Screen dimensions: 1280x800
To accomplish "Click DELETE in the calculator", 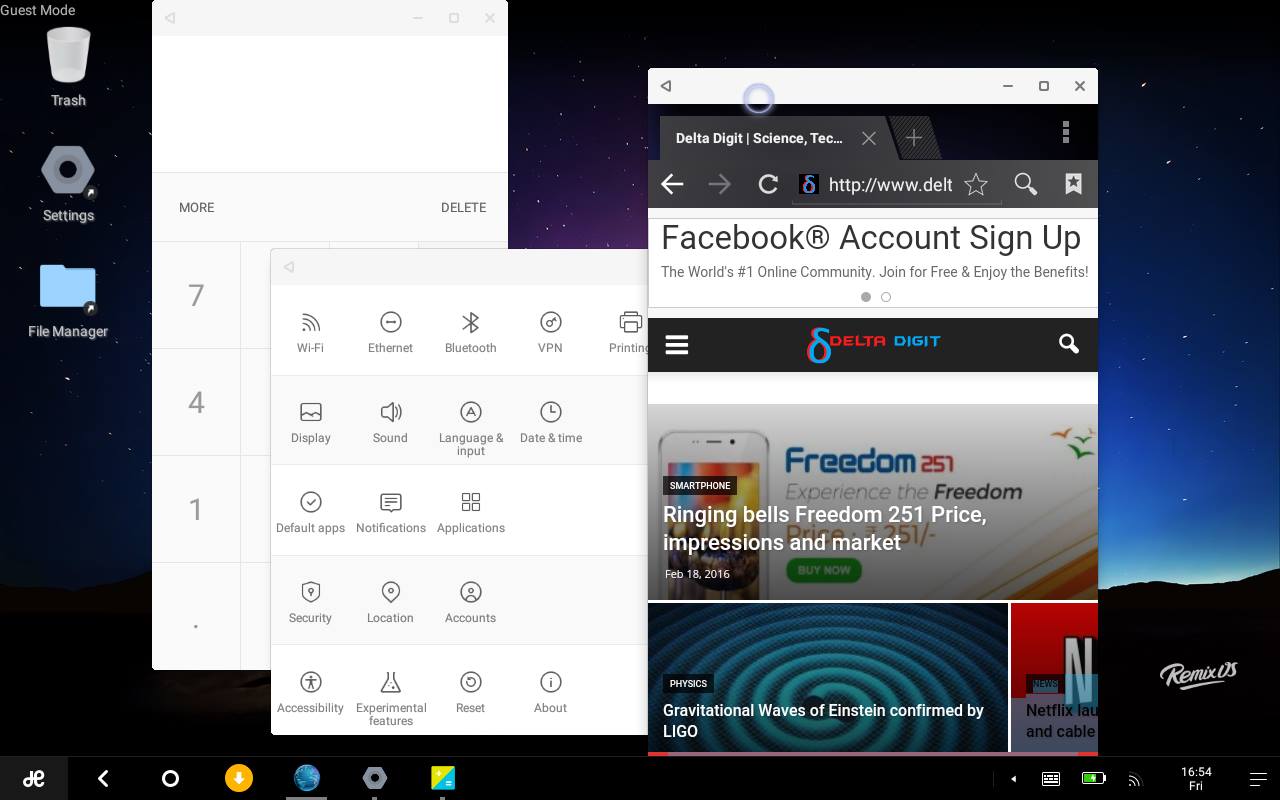I will (463, 207).
